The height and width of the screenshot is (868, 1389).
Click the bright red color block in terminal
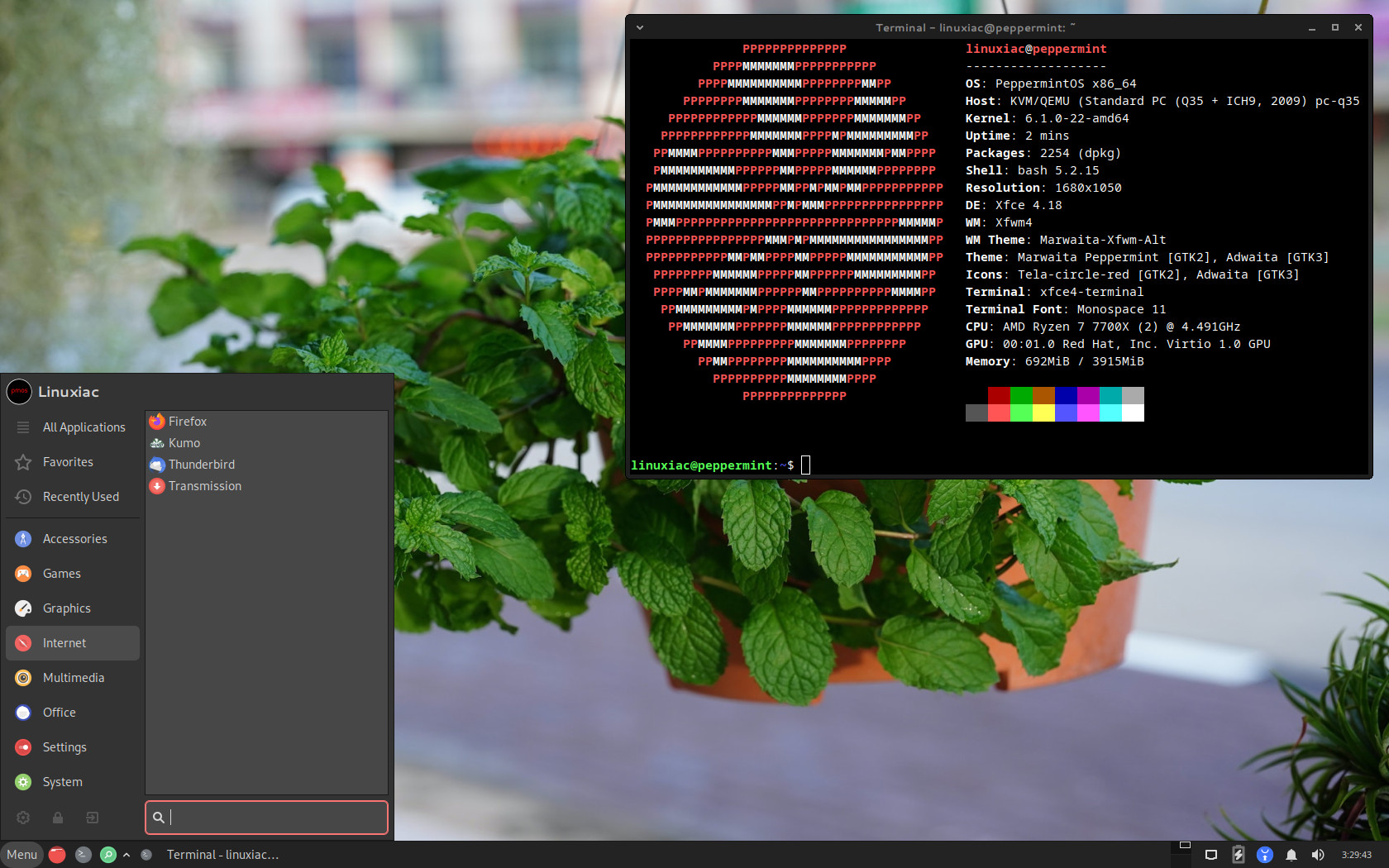(x=999, y=413)
